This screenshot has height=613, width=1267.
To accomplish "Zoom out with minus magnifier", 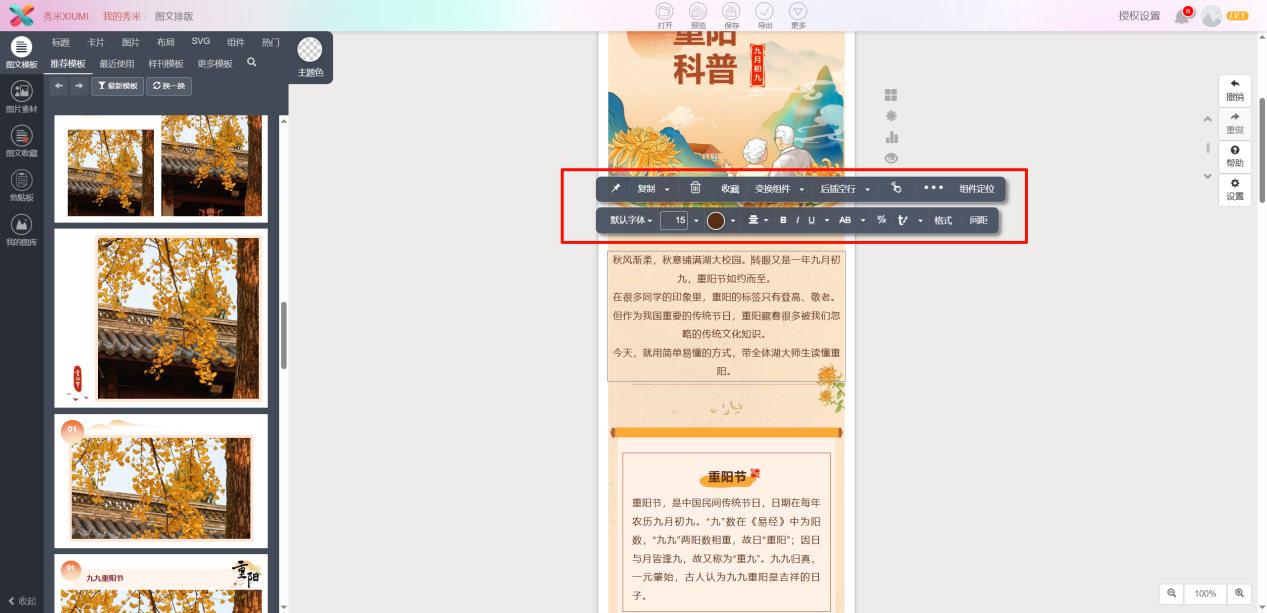I will point(1171,593).
